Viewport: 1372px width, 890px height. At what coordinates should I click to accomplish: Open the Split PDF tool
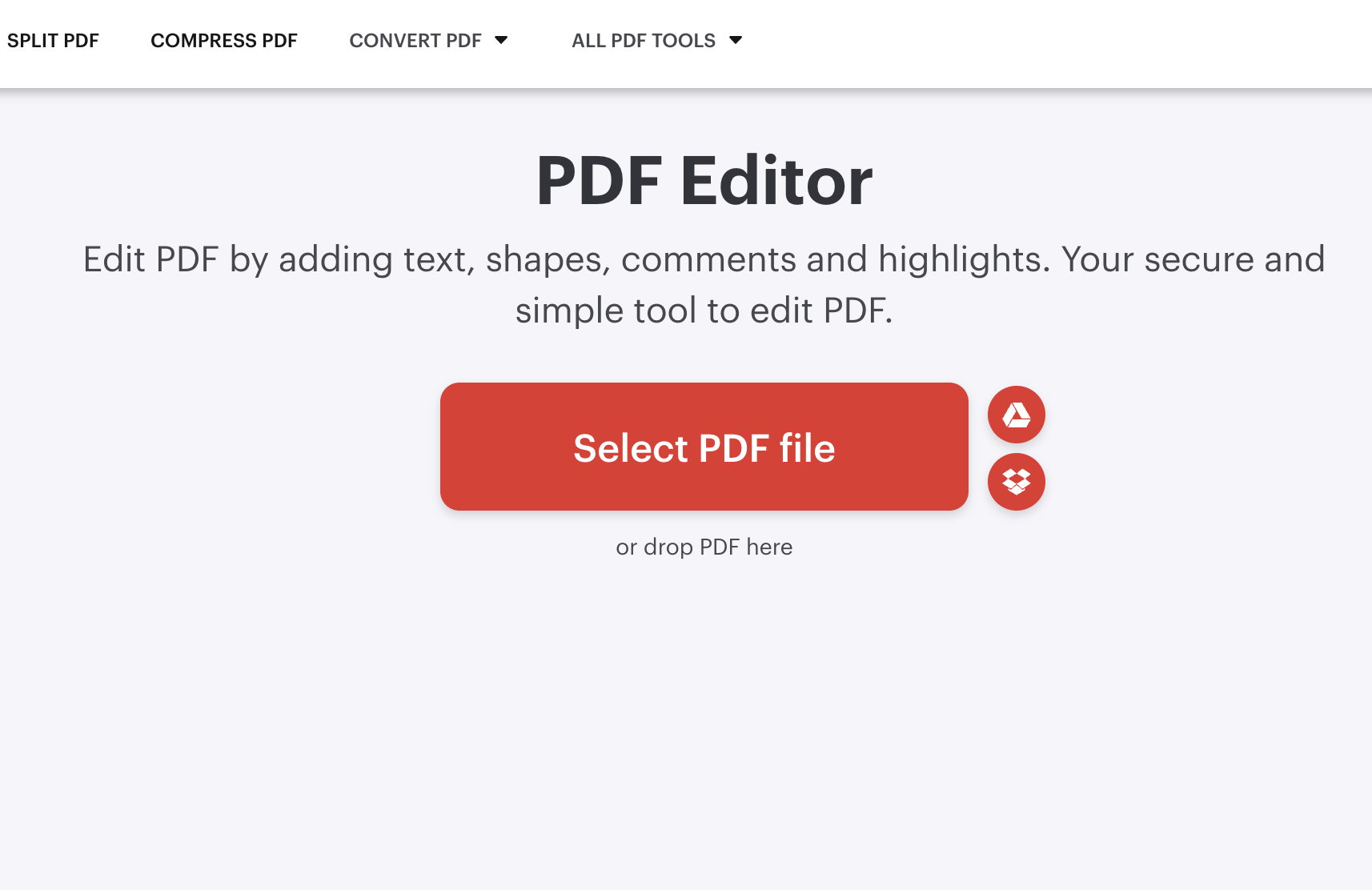(53, 41)
